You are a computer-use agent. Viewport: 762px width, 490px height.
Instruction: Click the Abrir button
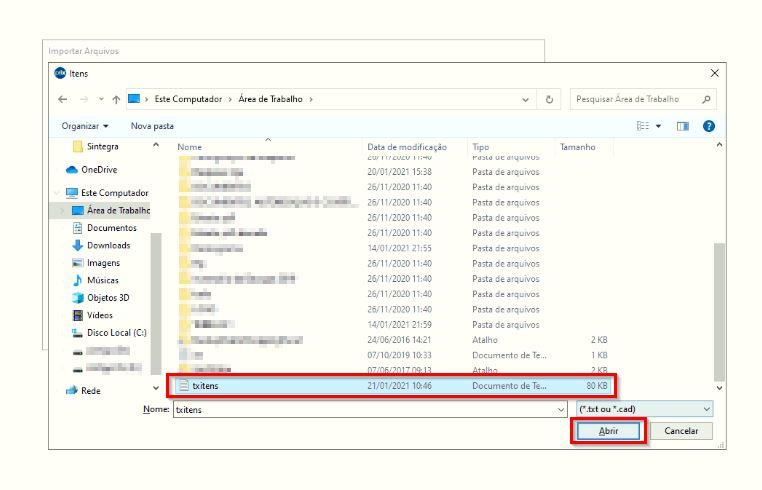point(608,431)
